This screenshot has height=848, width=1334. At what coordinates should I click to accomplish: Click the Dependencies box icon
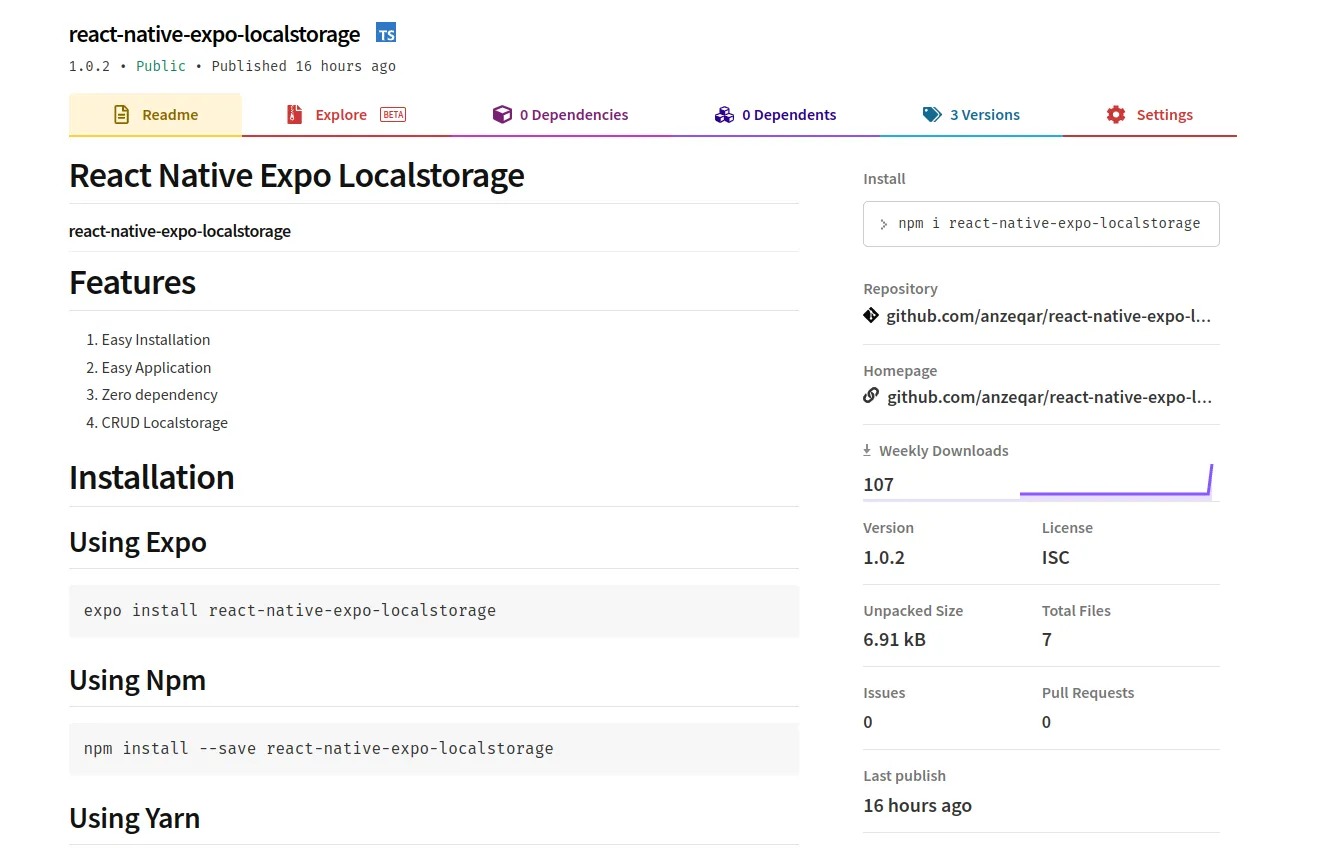[x=502, y=115]
